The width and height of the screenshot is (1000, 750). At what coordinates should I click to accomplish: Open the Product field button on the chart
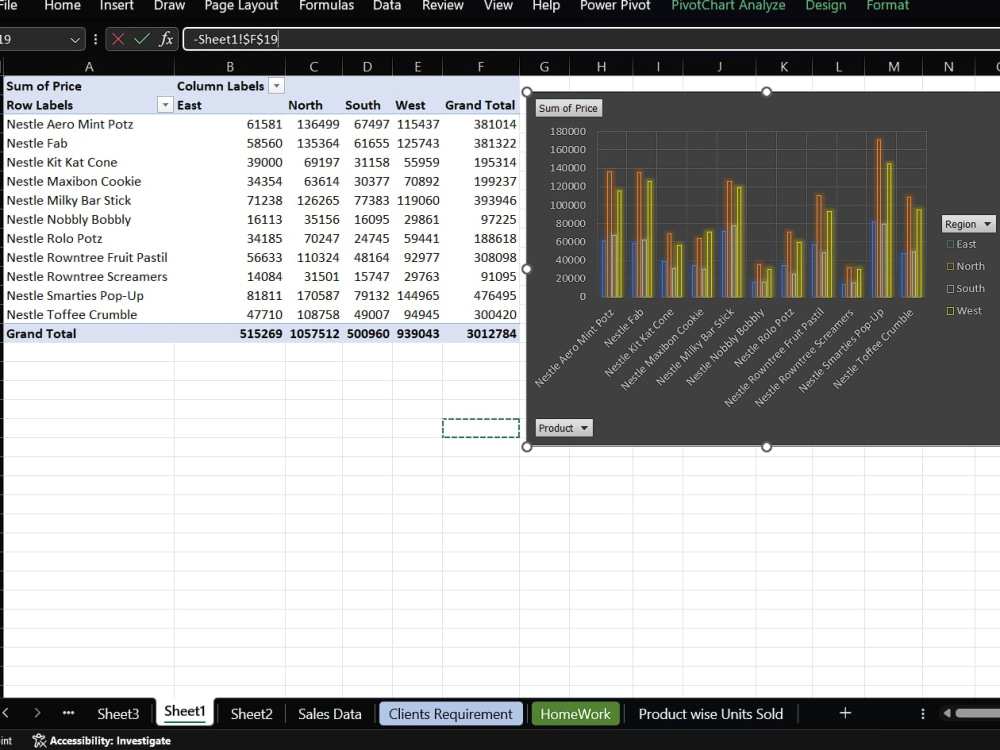564,428
